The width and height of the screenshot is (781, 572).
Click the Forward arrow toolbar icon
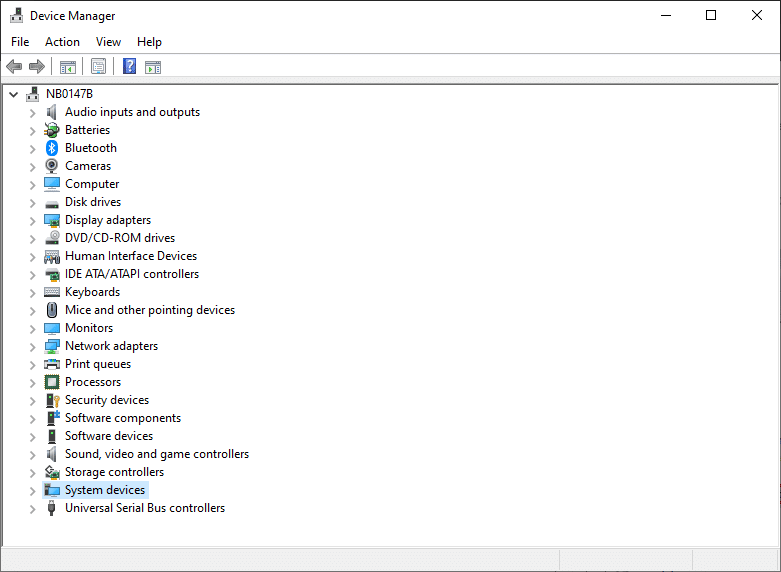pos(37,67)
